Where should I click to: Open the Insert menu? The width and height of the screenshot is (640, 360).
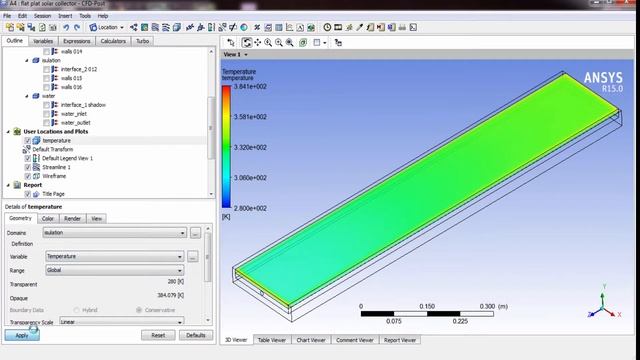click(x=65, y=16)
